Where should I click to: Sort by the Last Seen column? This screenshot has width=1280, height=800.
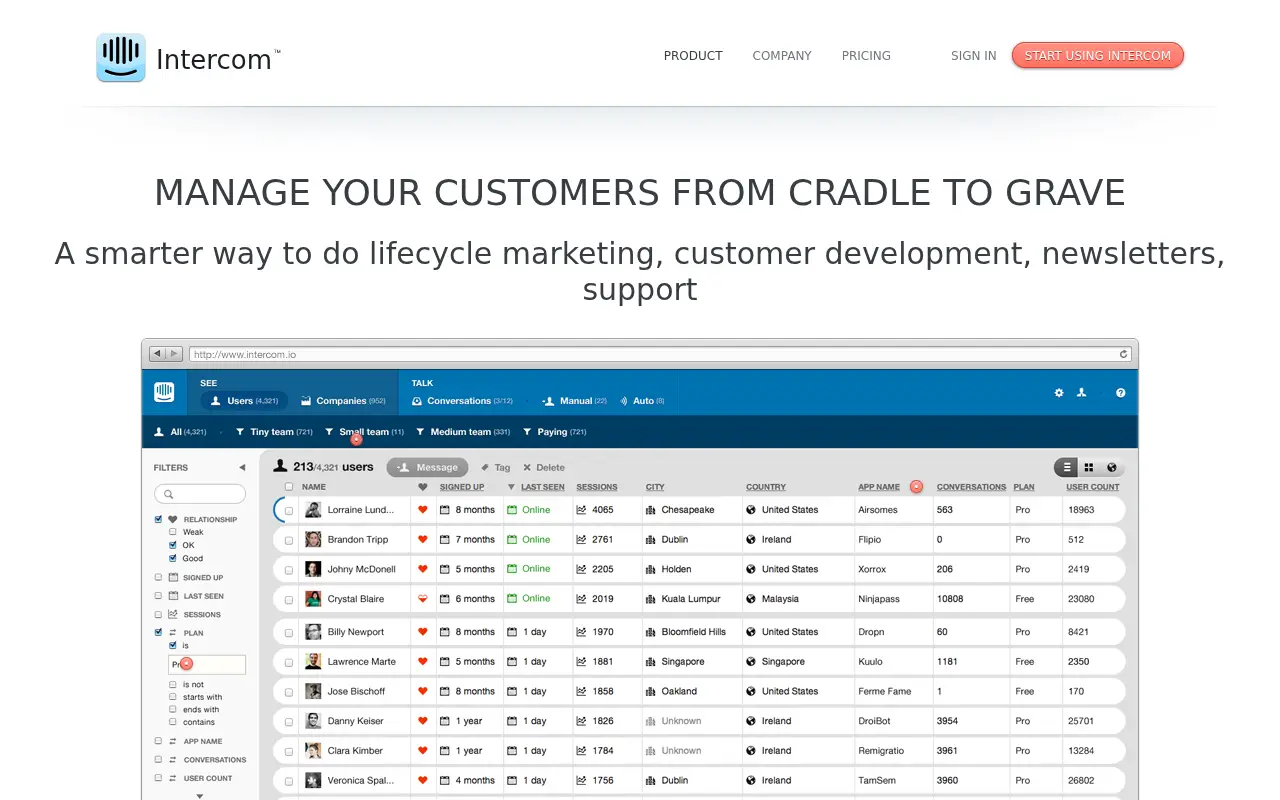coord(542,487)
